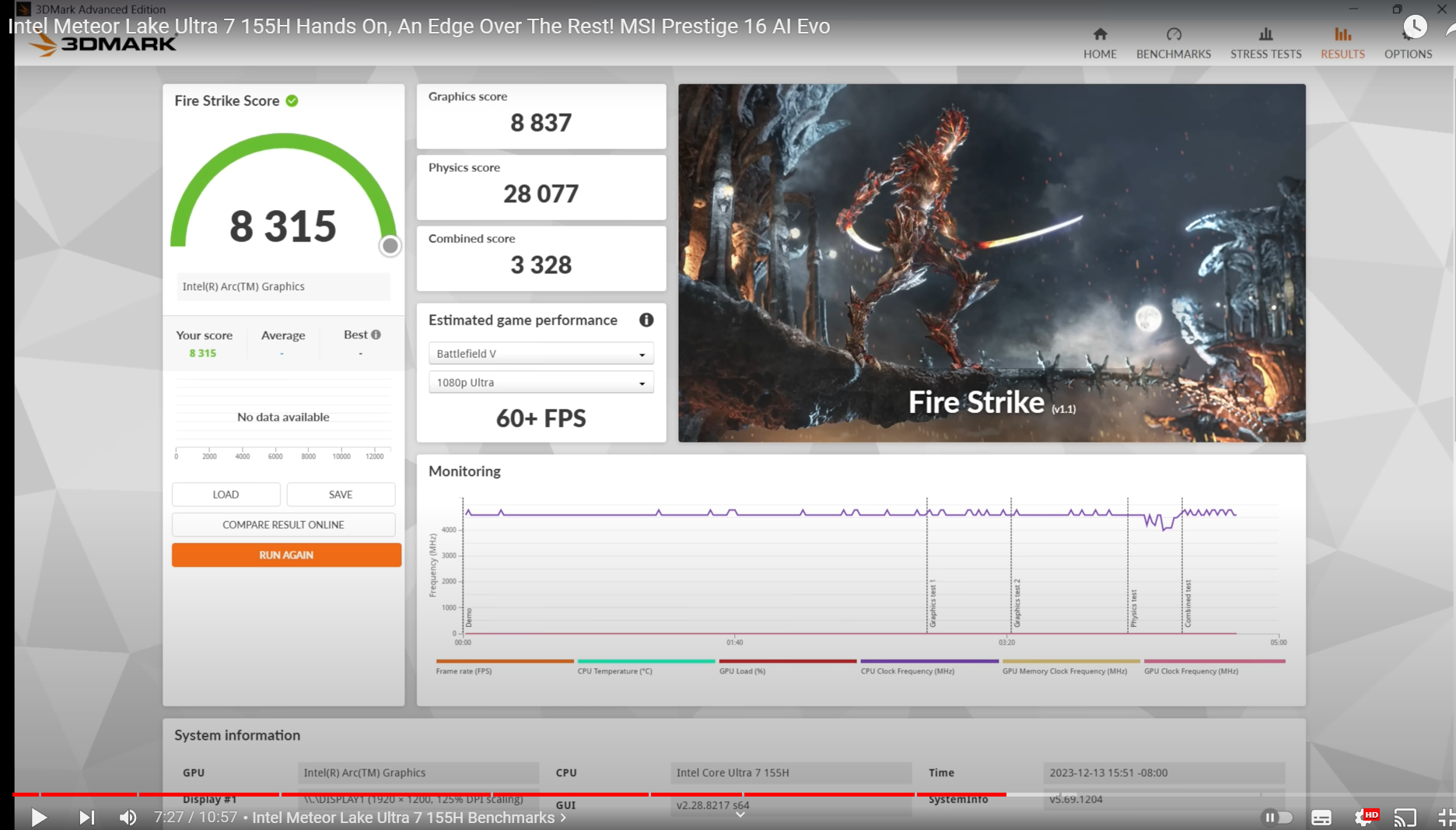Open the 1080p Ultra preset dropdown
The height and width of the screenshot is (830, 1456).
(541, 383)
